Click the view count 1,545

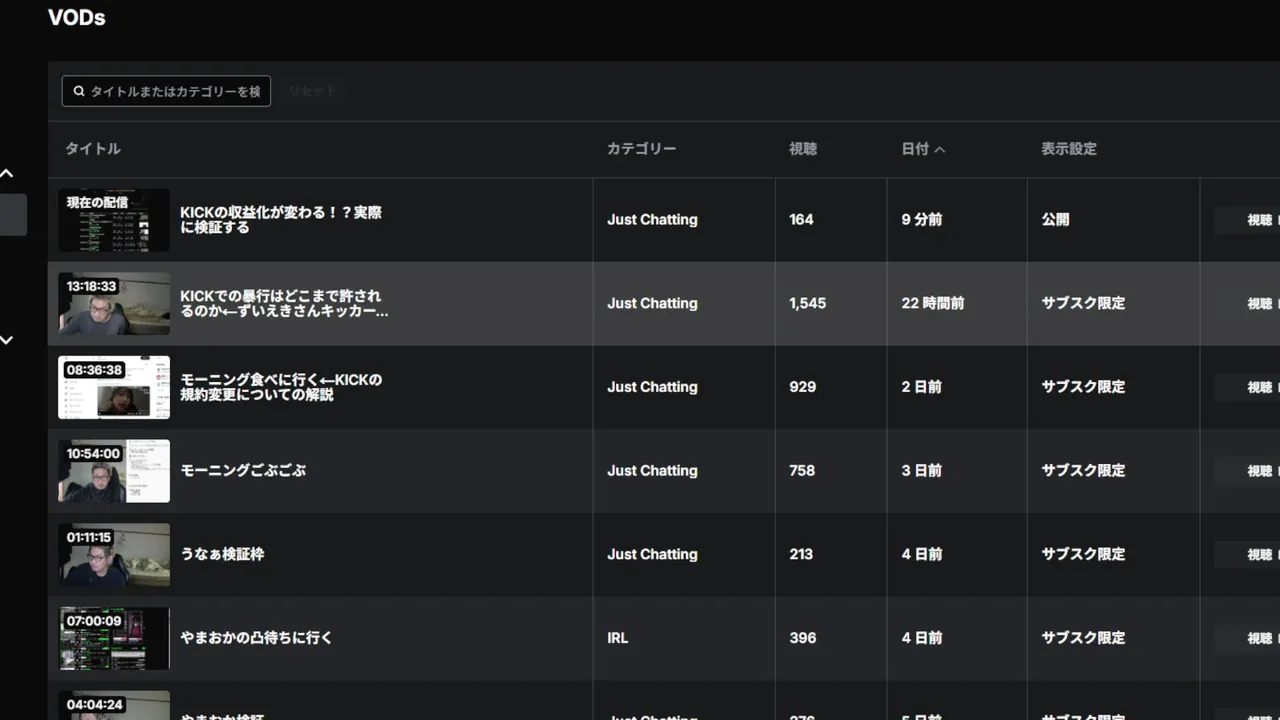tap(807, 303)
